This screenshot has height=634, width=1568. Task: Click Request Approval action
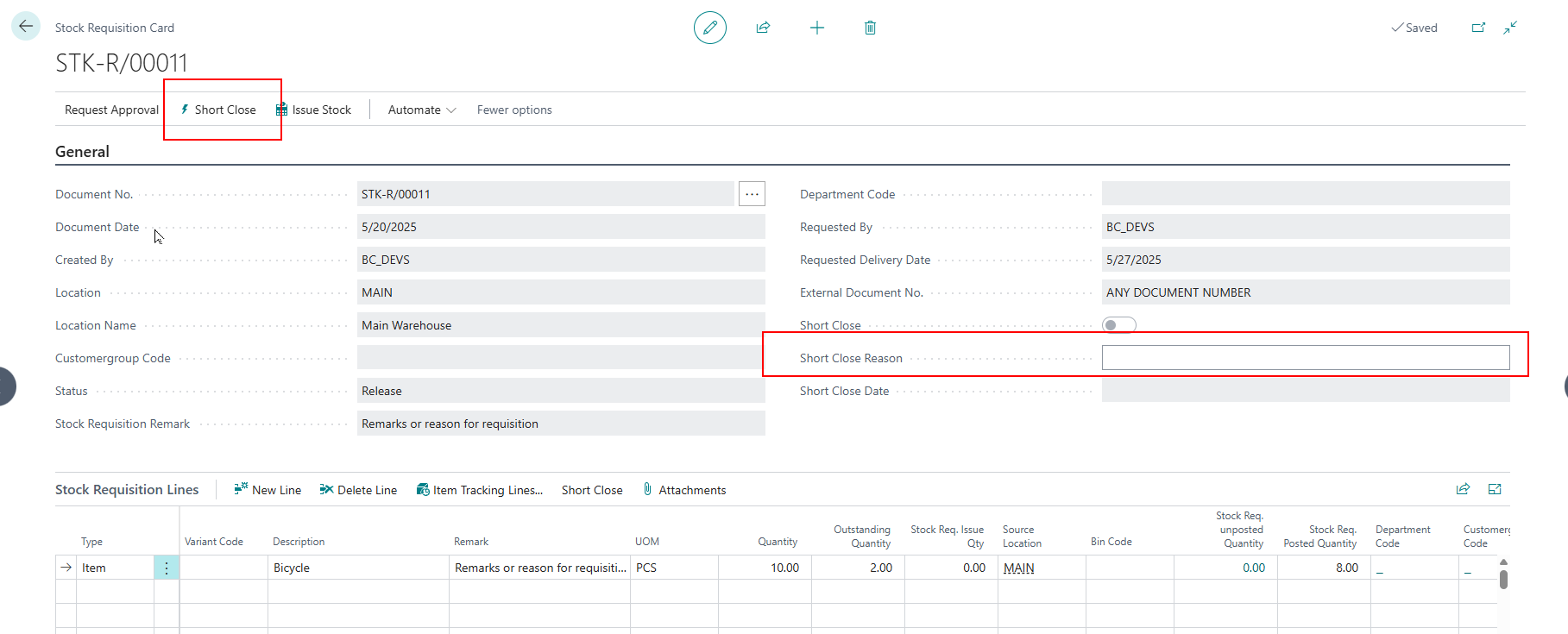[111, 110]
